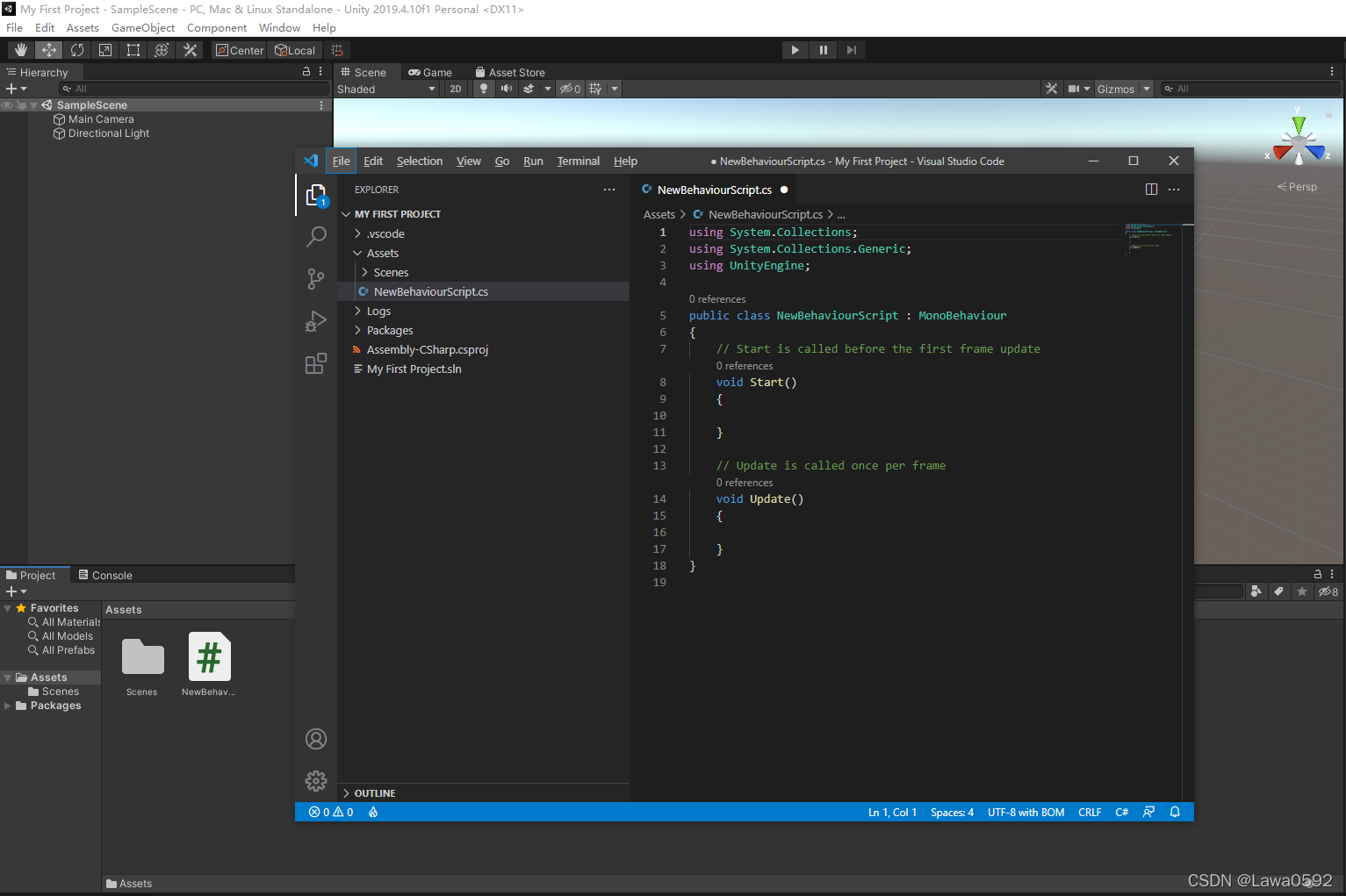Open VS Code Explorer activity icon
The image size is (1346, 896).
316,195
